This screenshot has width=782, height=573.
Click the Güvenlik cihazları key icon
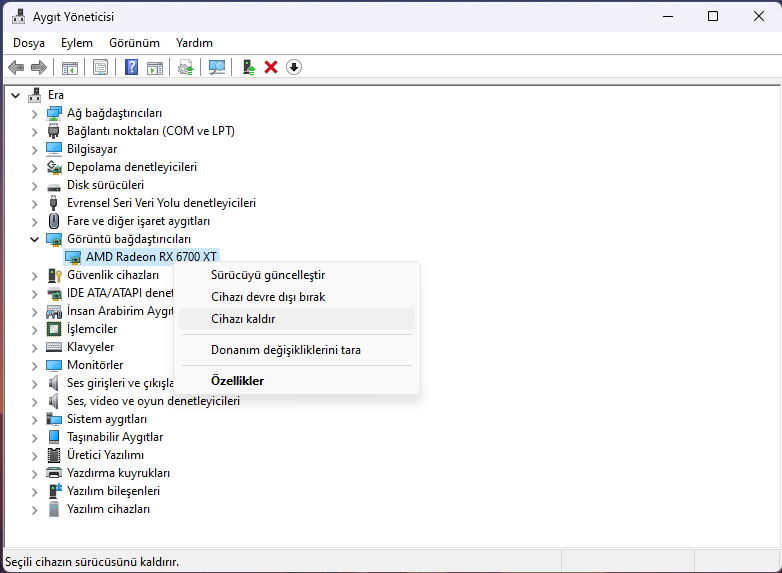(54, 275)
